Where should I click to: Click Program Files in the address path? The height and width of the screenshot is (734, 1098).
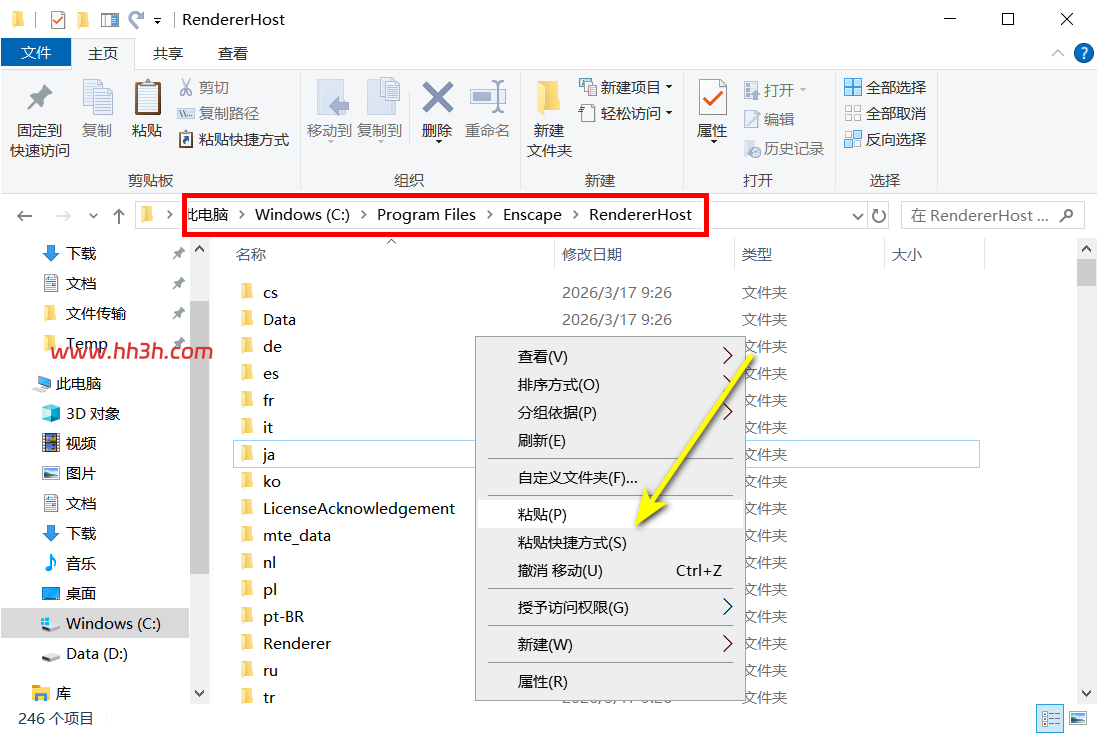426,215
